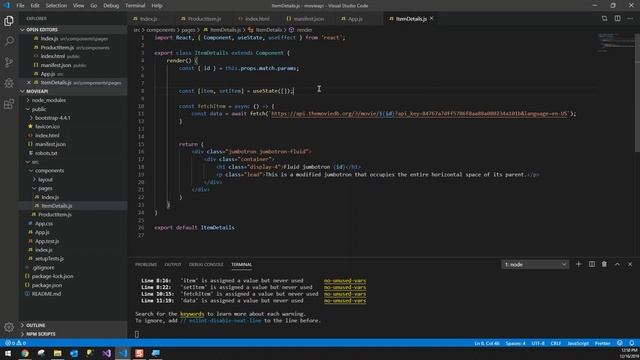Expand the bootstrap-4.4.1 folder
Screen dimensions: 640x360
tap(52, 118)
